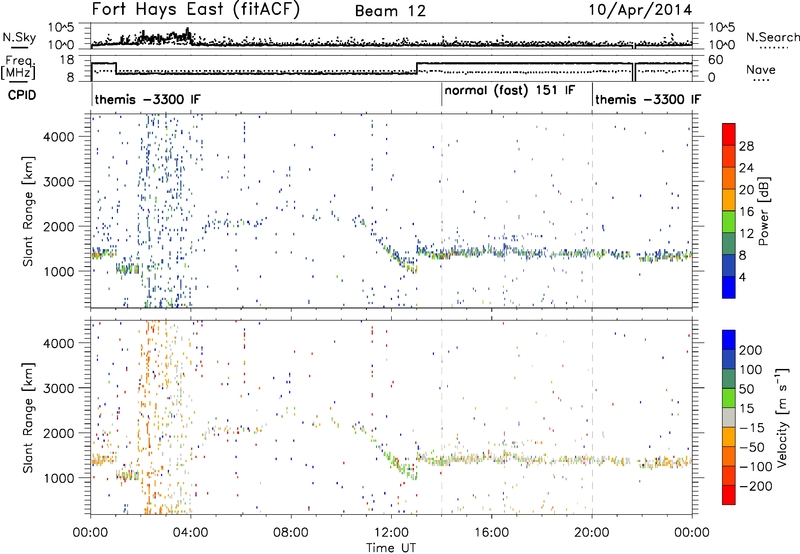Click the 'Fort Hays East (fitACF)' title
The height and width of the screenshot is (554, 800).
[196, 10]
